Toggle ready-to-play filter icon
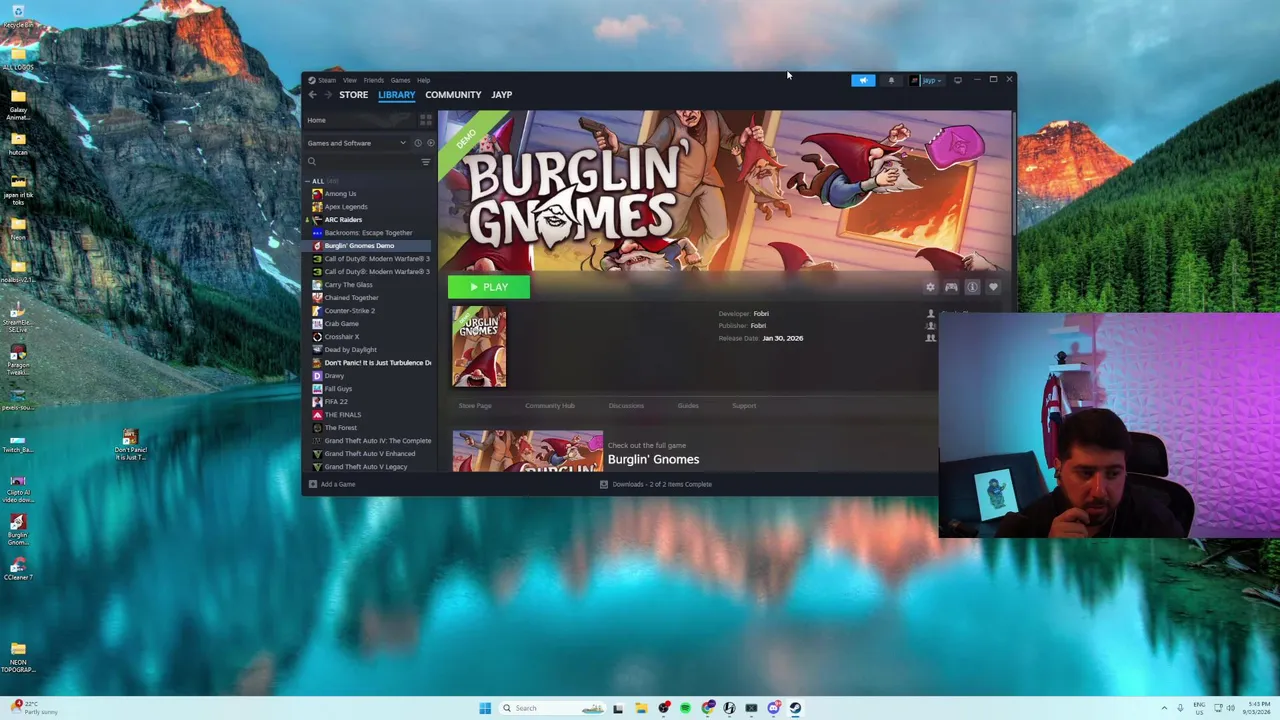Screen dimensions: 1280x720 431,143
